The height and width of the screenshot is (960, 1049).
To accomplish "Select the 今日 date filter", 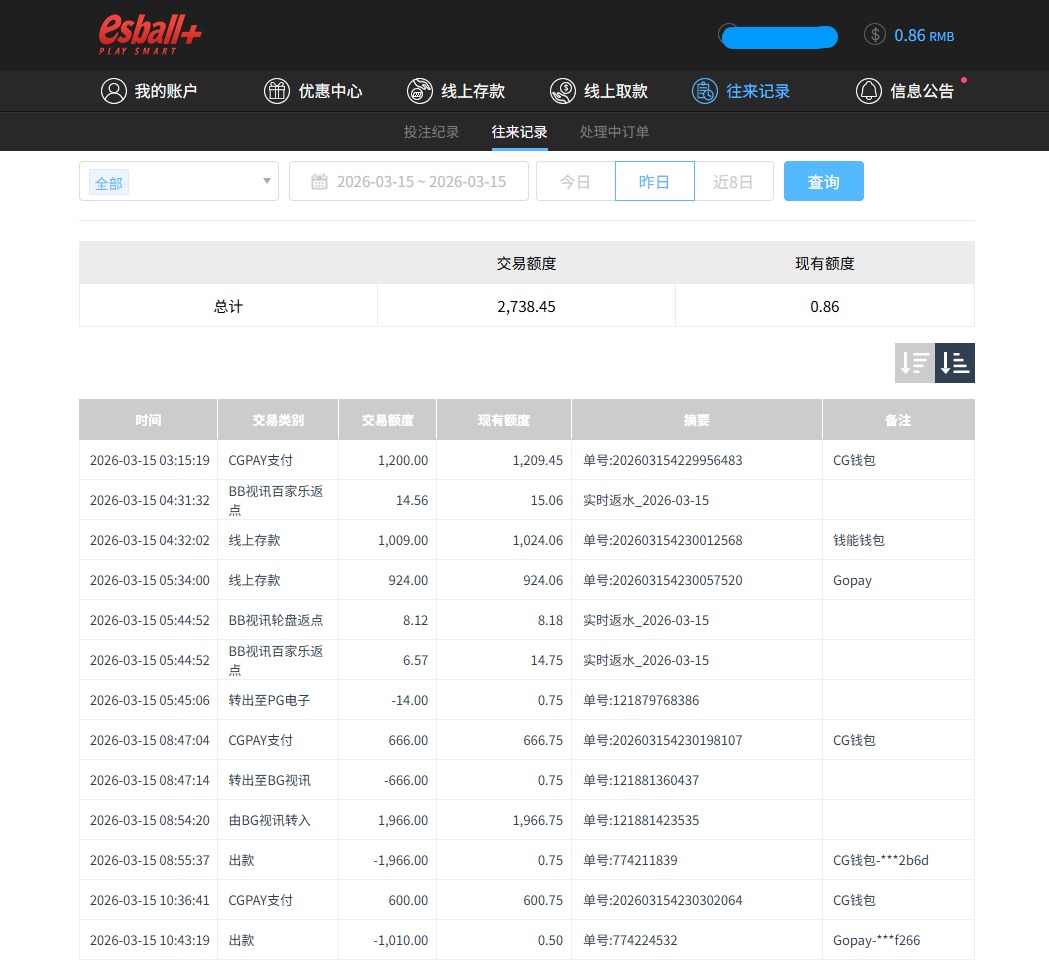I will pos(575,181).
